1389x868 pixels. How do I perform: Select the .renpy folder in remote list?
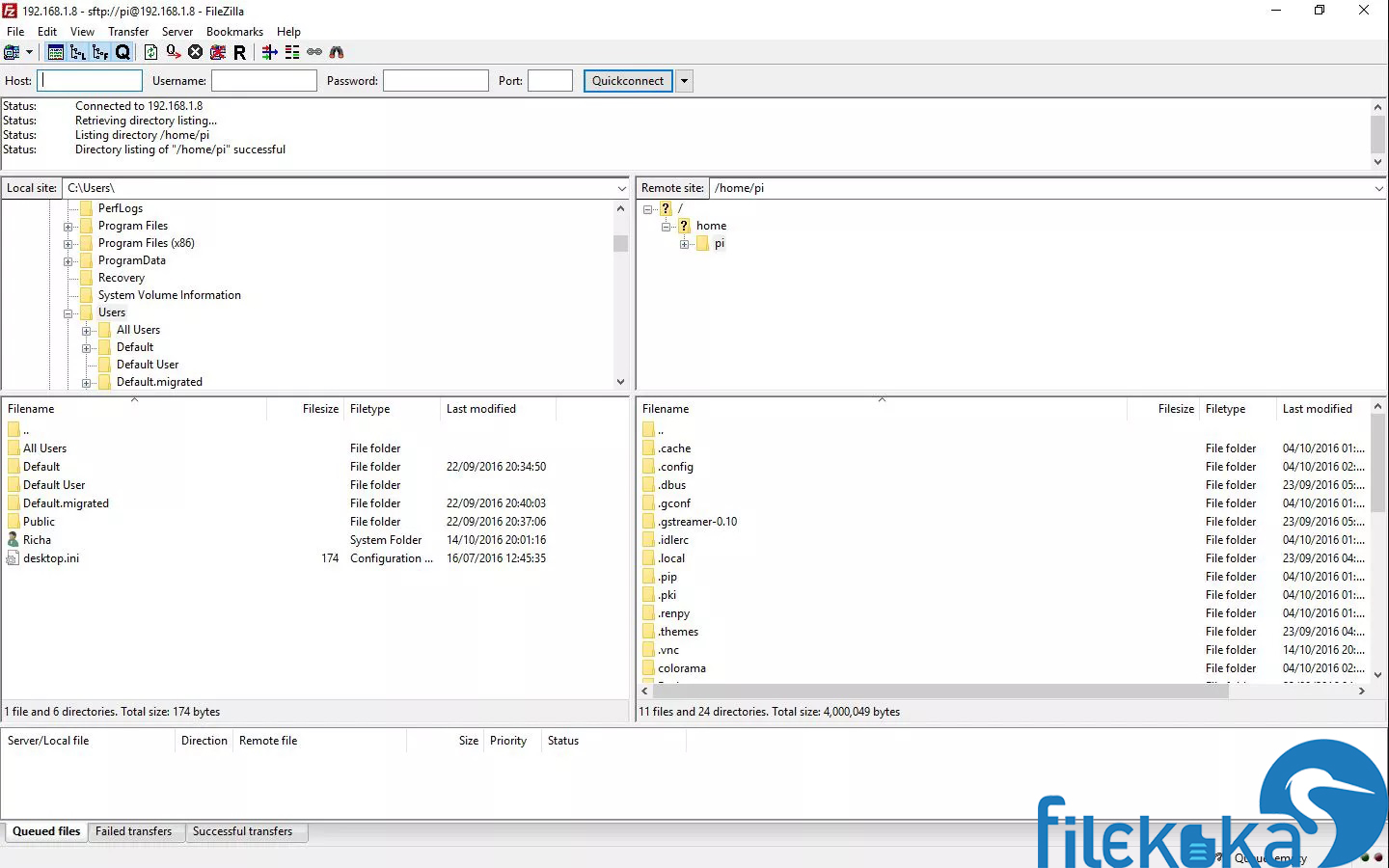[674, 613]
